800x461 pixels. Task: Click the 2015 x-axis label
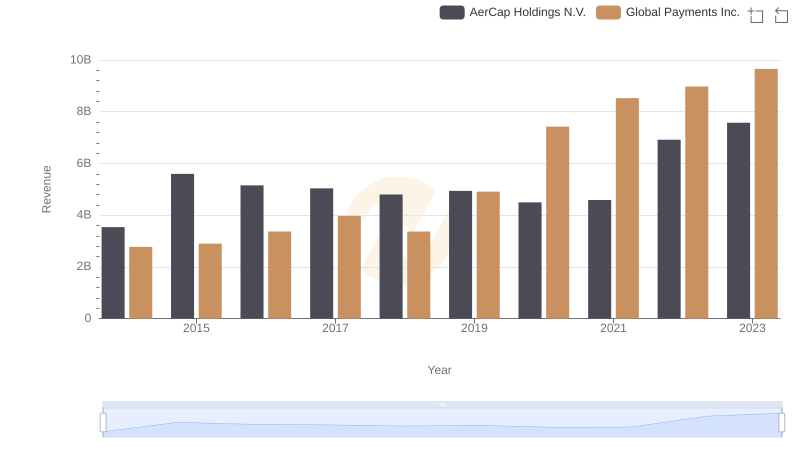[x=196, y=328]
